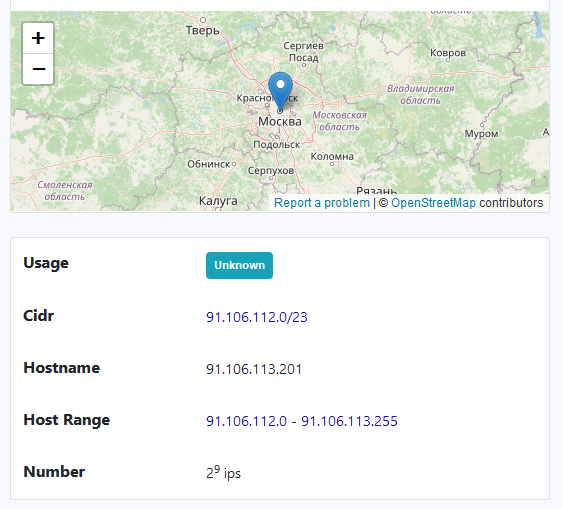Viewport: 562px width, 509px height.
Task: Select the hostname value 91.106.113.201
Action: [254, 369]
